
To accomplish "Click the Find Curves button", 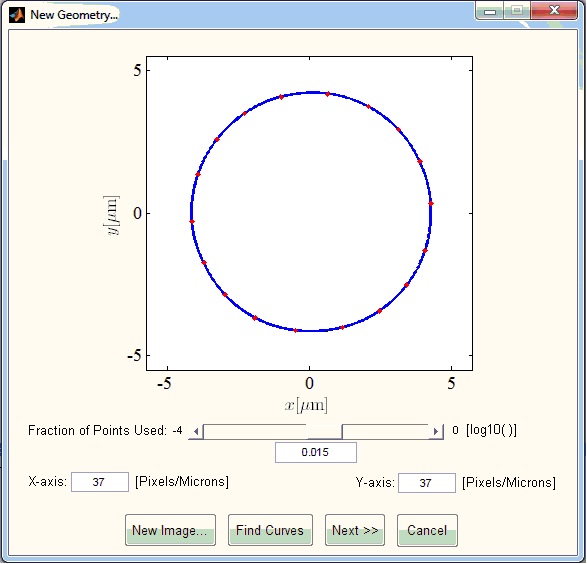I will 270,530.
